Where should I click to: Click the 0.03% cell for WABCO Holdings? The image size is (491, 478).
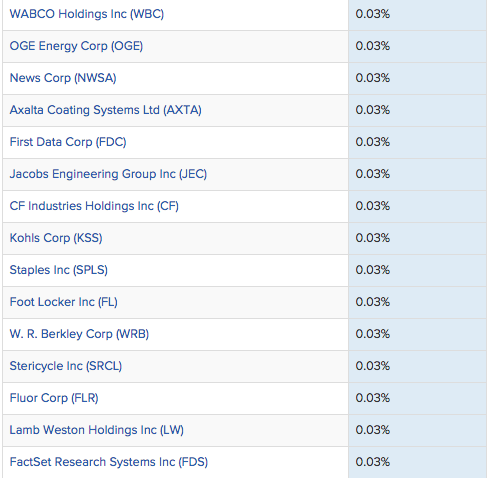coord(373,14)
